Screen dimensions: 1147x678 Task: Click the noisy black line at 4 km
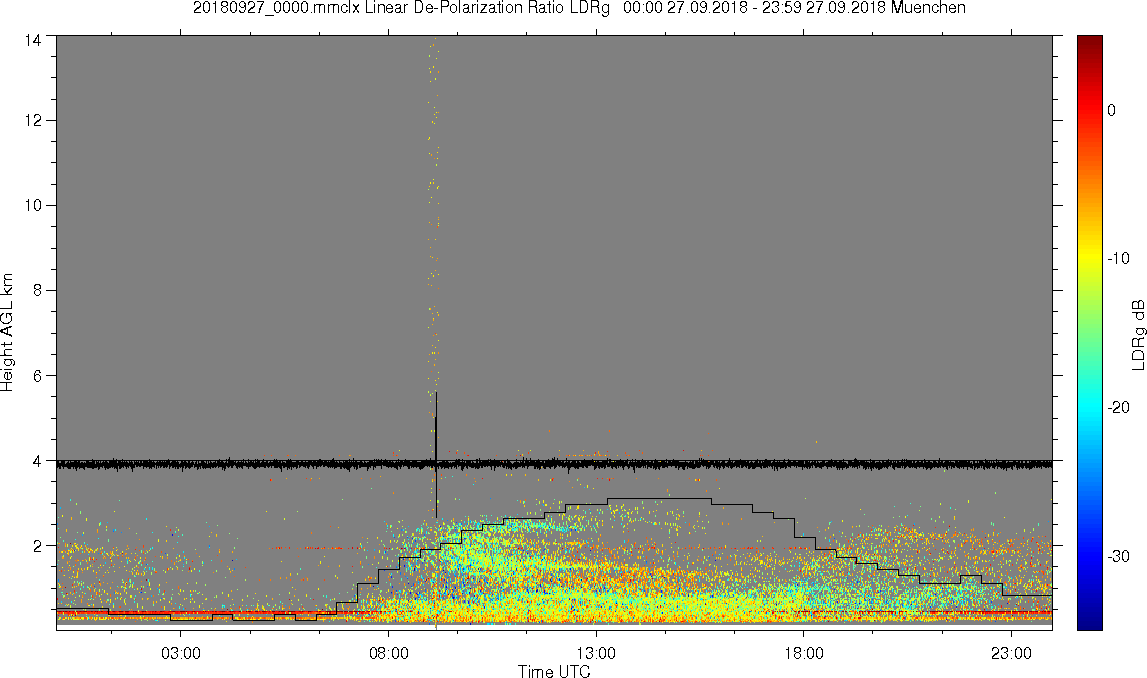[x=554, y=464]
